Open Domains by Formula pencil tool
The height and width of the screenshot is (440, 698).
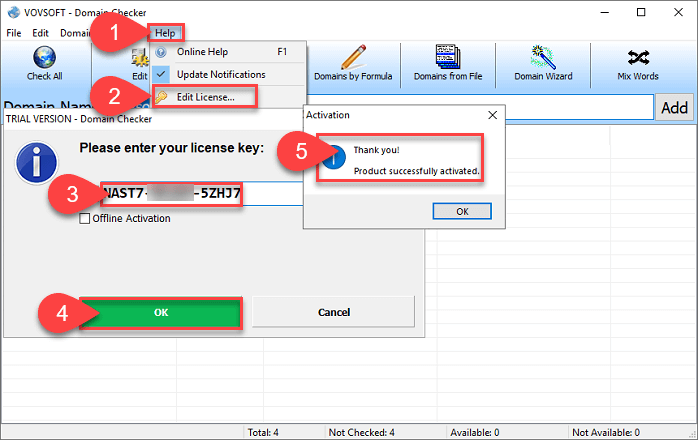(x=353, y=63)
